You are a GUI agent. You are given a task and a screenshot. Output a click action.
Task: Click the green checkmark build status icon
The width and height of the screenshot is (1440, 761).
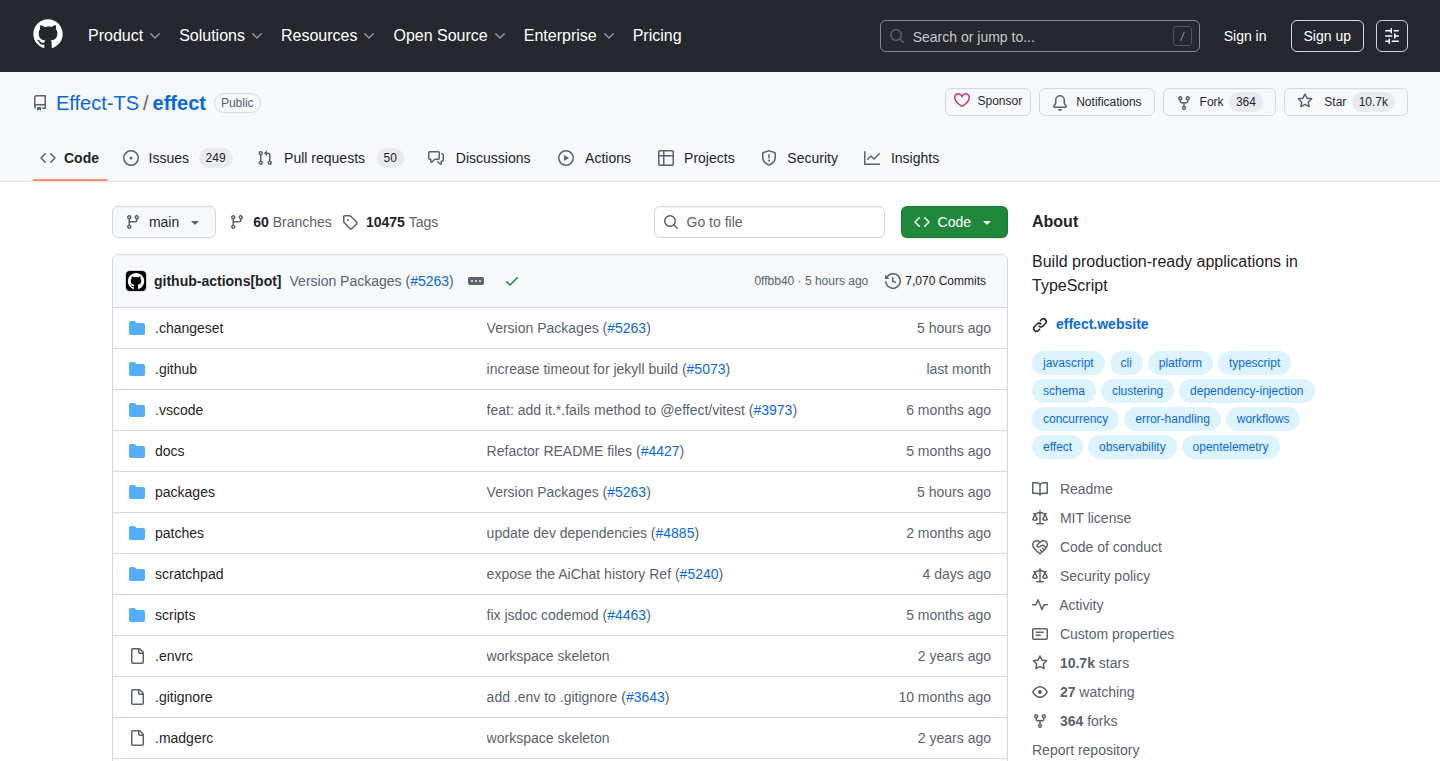coord(512,281)
